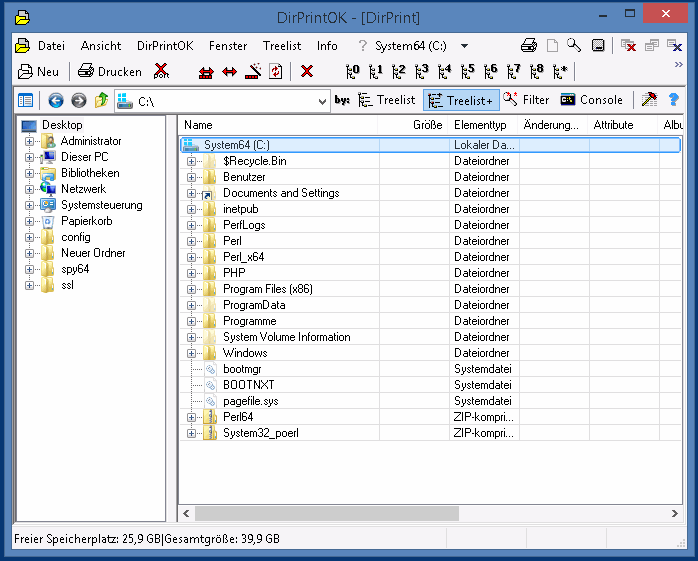Image resolution: width=698 pixels, height=561 pixels.
Task: Open the Ansicht menu
Action: 101,46
